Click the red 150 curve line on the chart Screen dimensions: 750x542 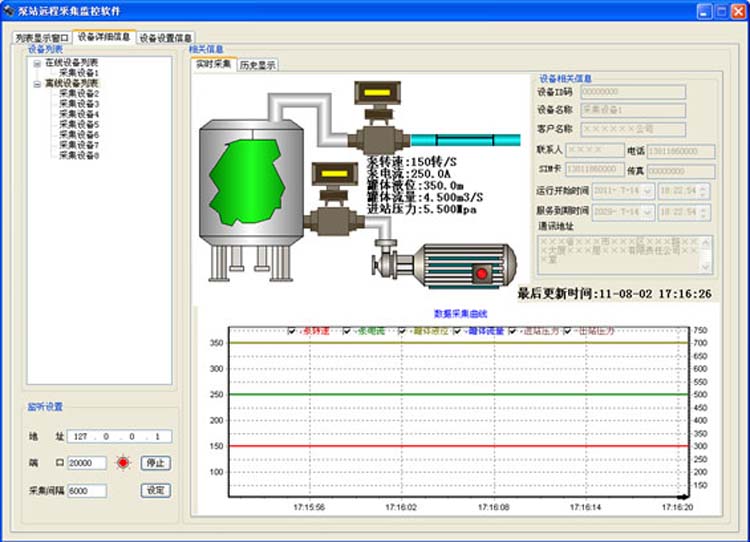tap(459, 446)
